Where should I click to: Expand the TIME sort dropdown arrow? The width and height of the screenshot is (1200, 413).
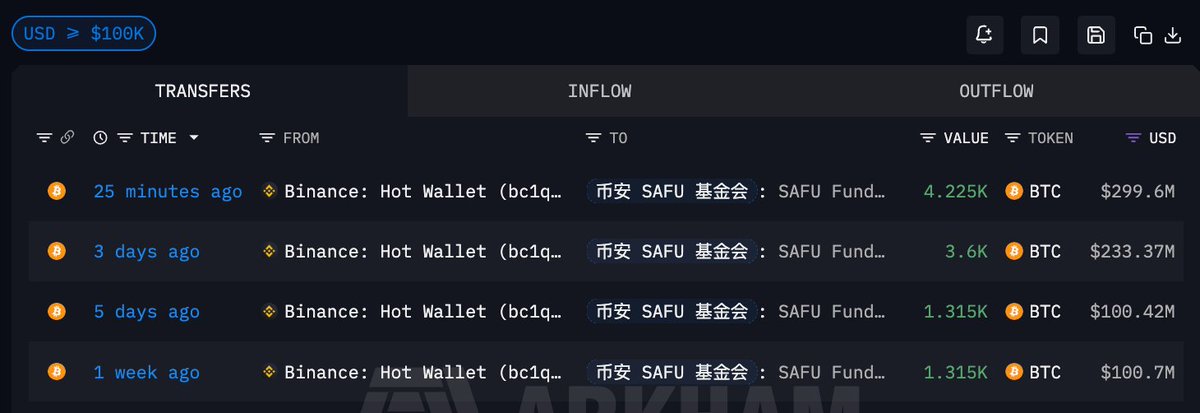194,138
